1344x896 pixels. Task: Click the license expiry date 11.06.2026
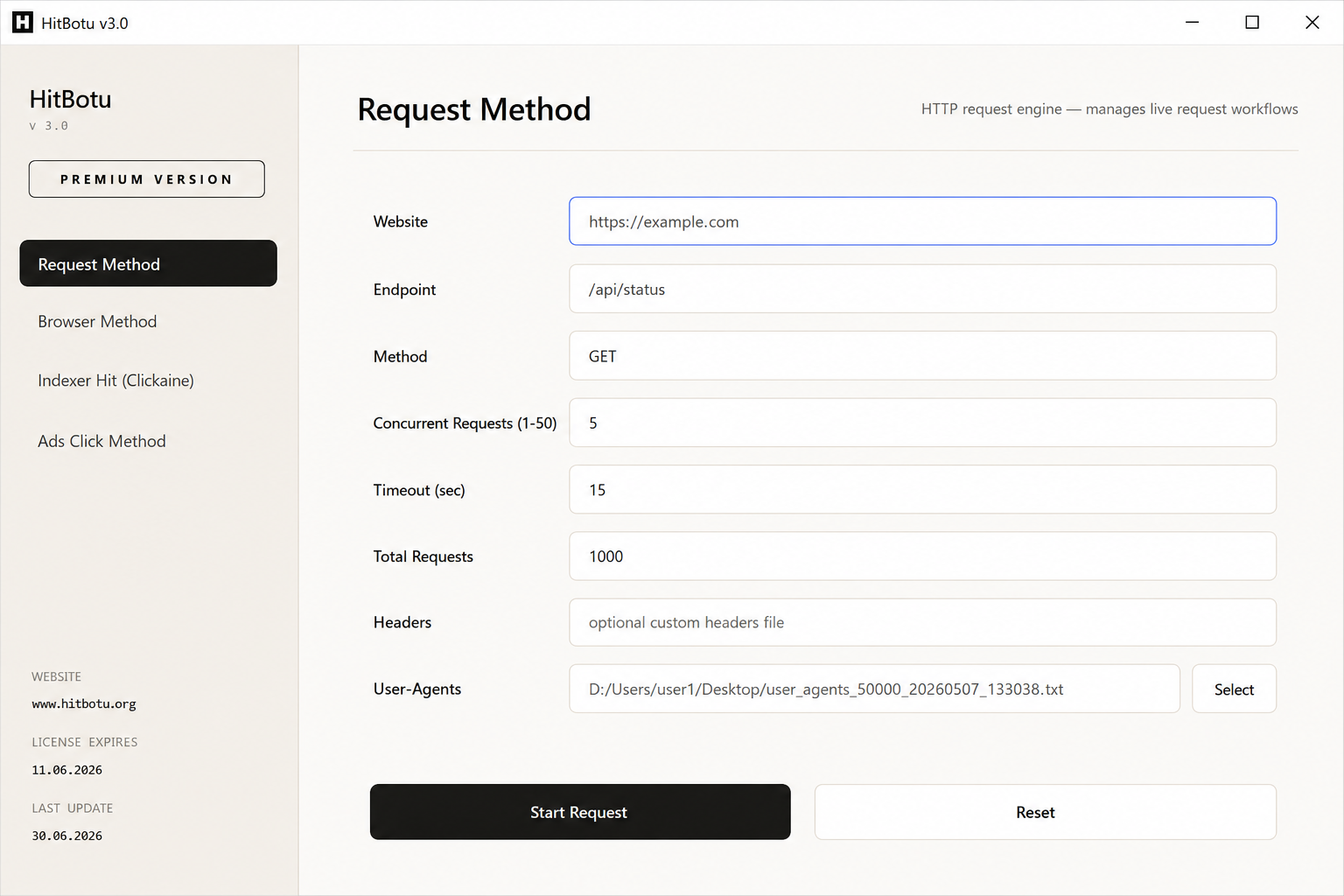point(67,770)
